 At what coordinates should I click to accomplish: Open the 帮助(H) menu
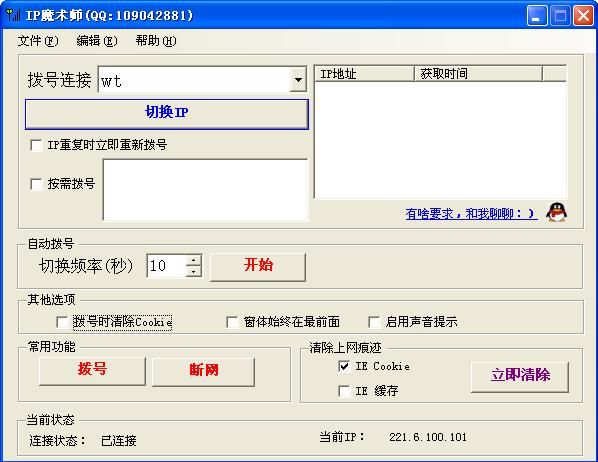(156, 40)
